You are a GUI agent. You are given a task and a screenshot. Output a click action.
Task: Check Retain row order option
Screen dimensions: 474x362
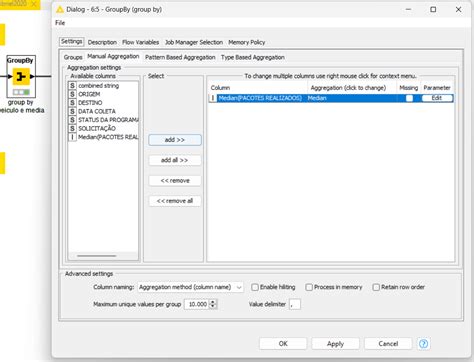pyautogui.click(x=376, y=287)
